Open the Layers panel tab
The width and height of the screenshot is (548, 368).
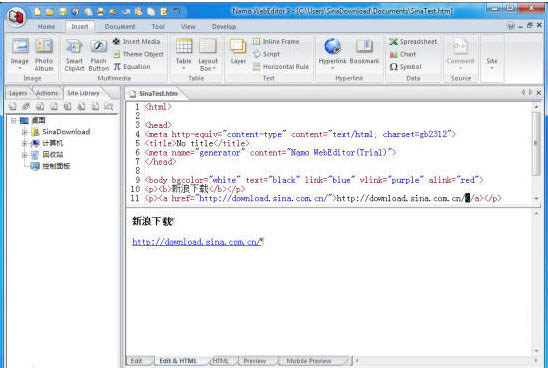coord(18,93)
